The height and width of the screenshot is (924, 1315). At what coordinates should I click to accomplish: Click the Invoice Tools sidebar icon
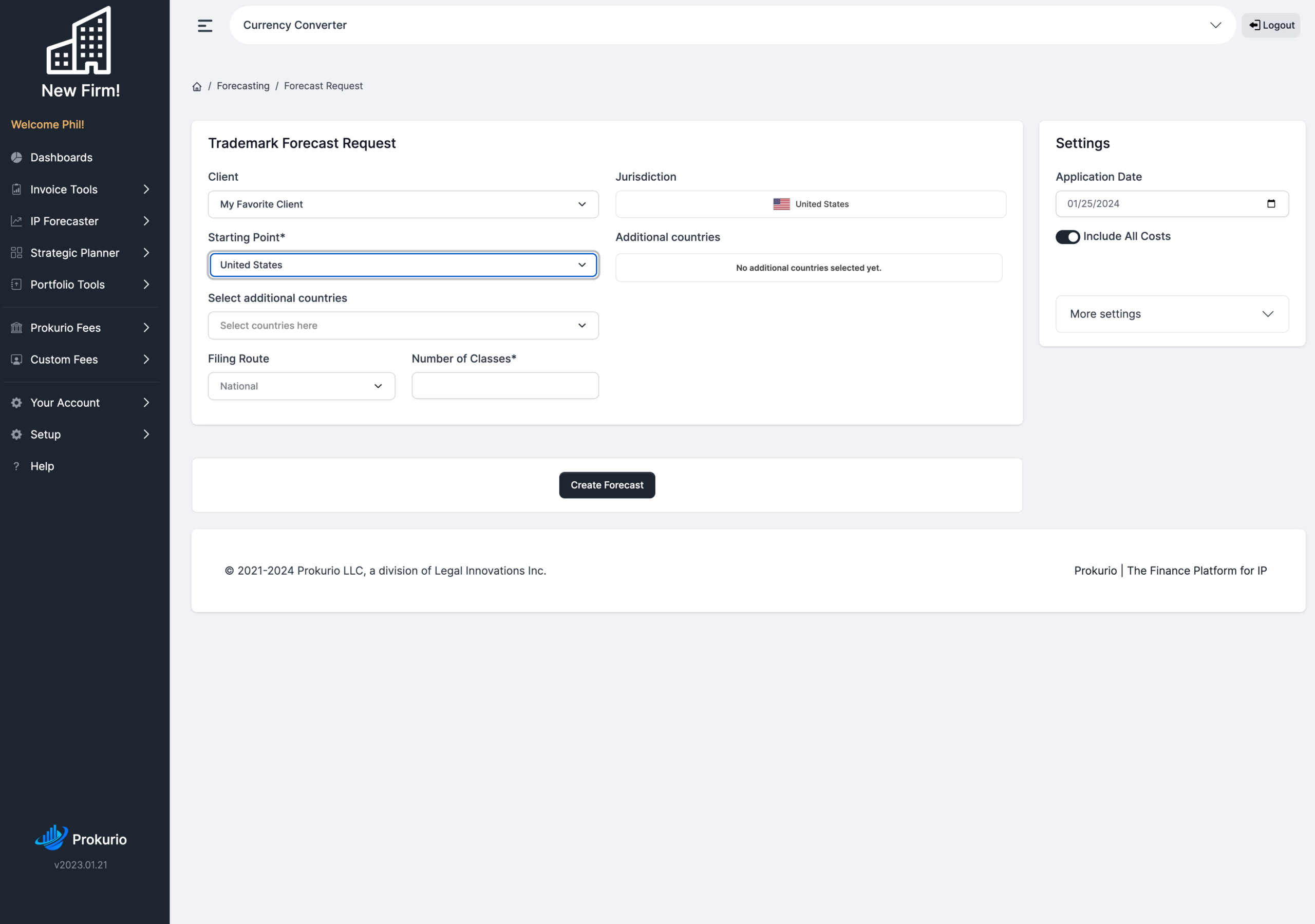tap(16, 190)
